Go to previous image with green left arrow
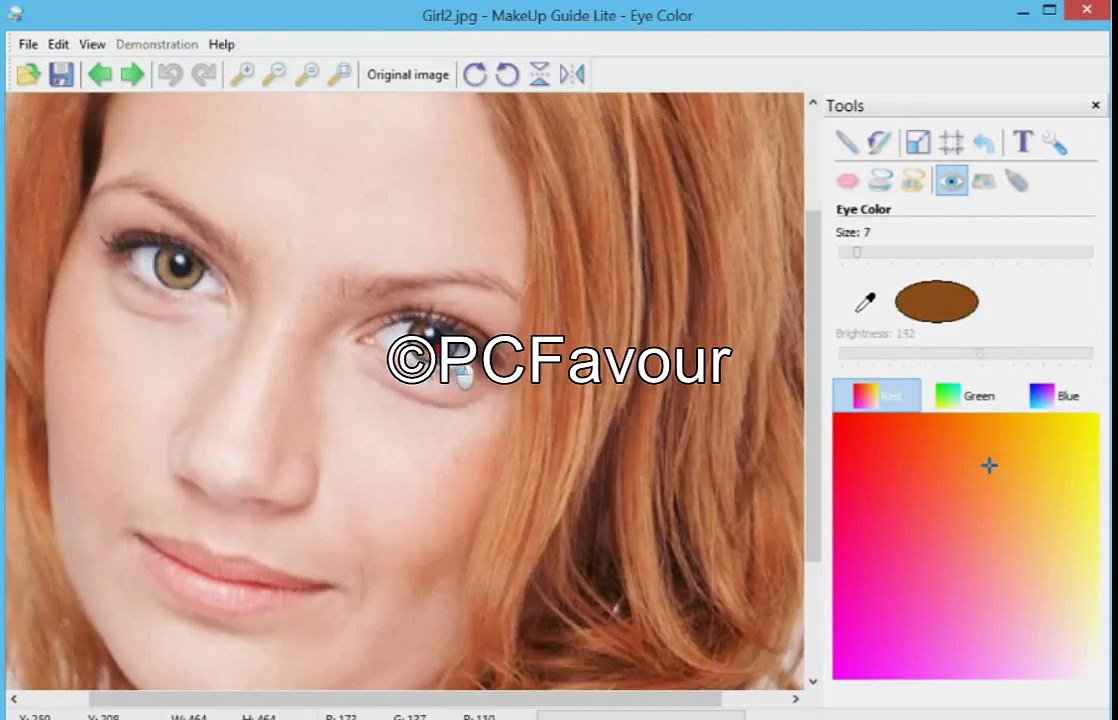Screen dimensions: 1118x720 coord(100,74)
